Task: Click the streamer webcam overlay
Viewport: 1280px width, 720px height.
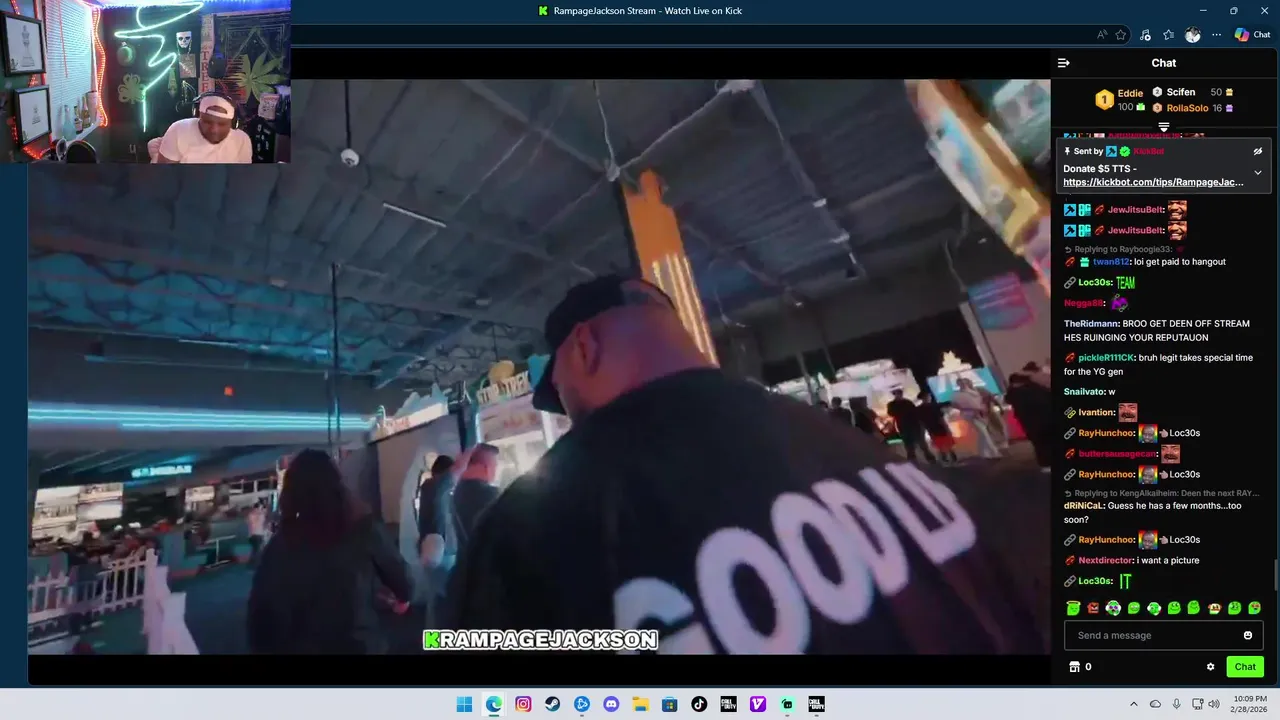Action: 146,81
